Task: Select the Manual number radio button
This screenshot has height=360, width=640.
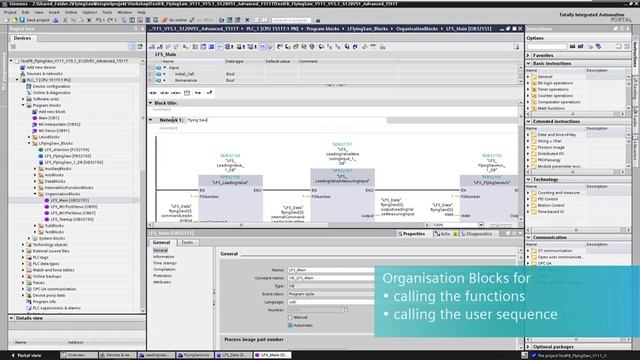Action: click(290, 317)
